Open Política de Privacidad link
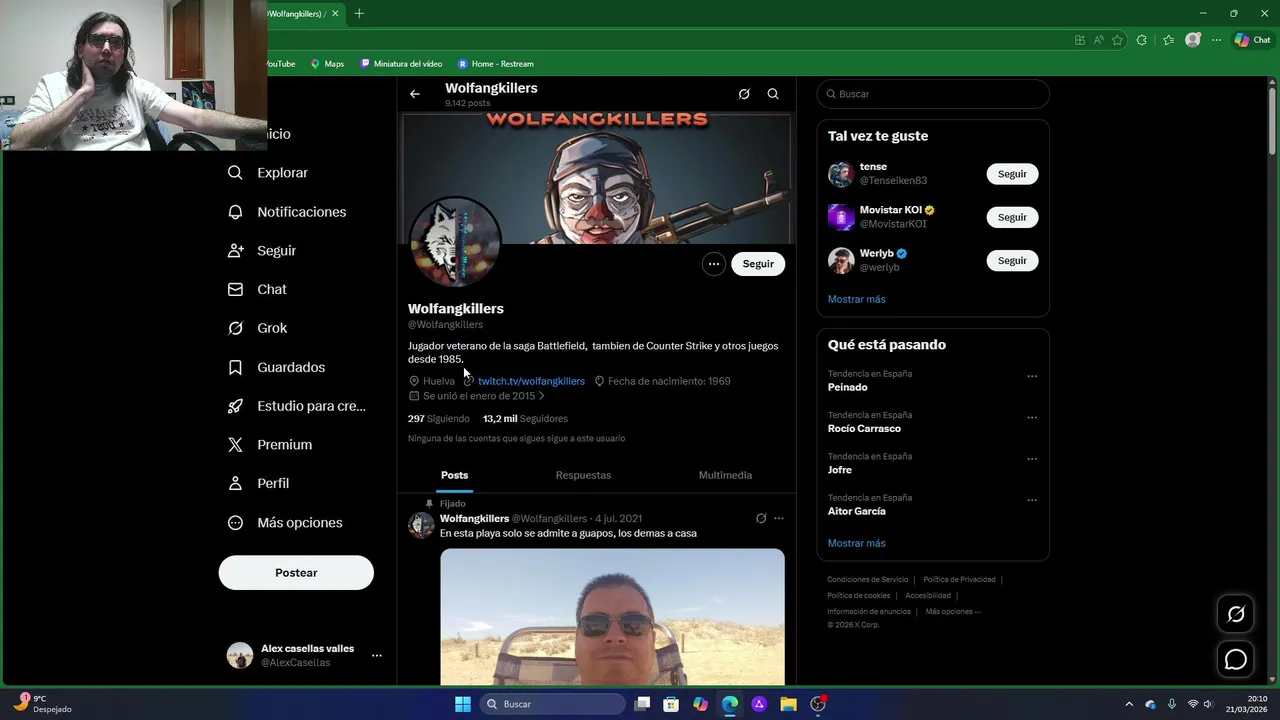The image size is (1280, 720). [959, 580]
